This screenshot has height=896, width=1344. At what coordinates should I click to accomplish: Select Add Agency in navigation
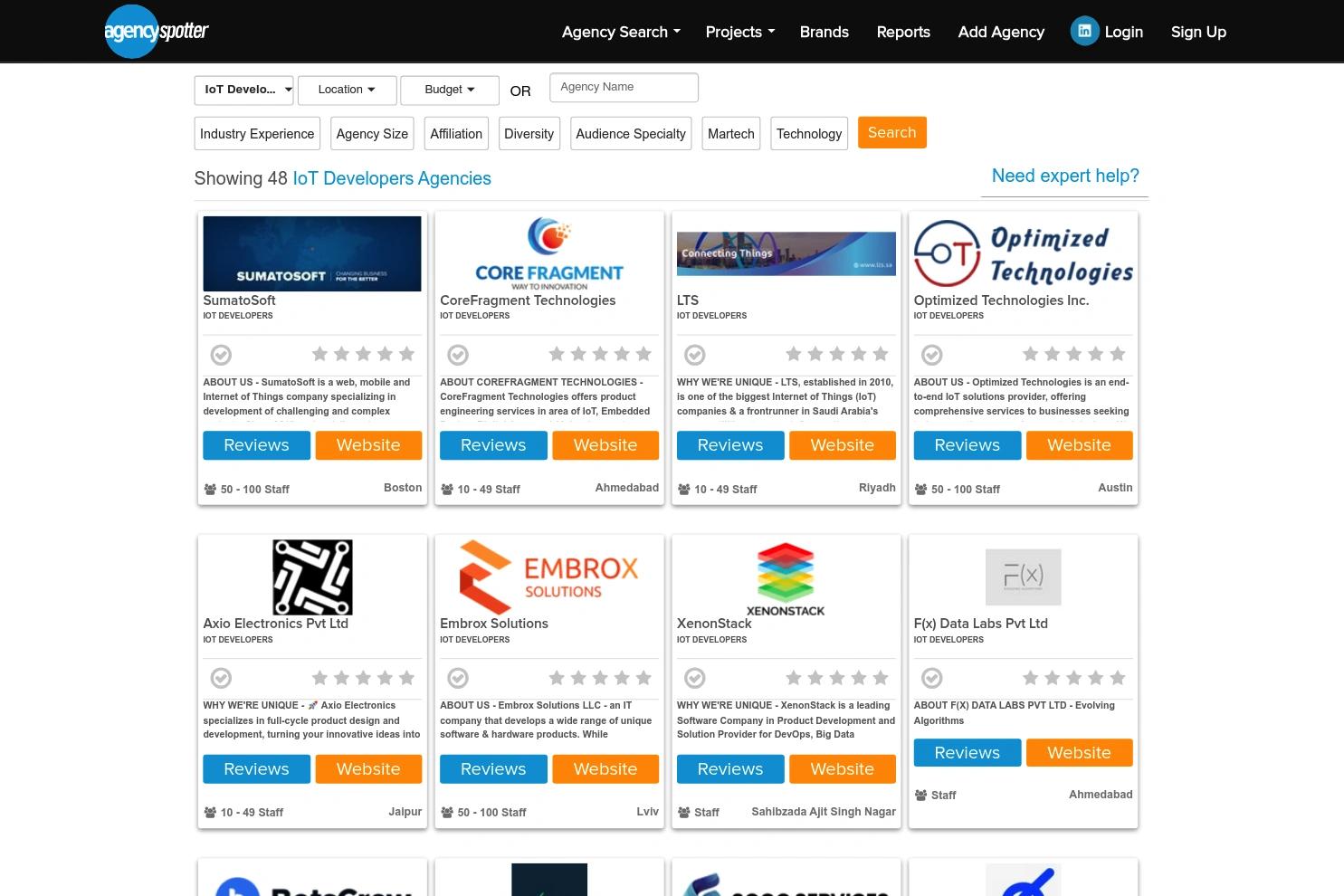[1001, 32]
